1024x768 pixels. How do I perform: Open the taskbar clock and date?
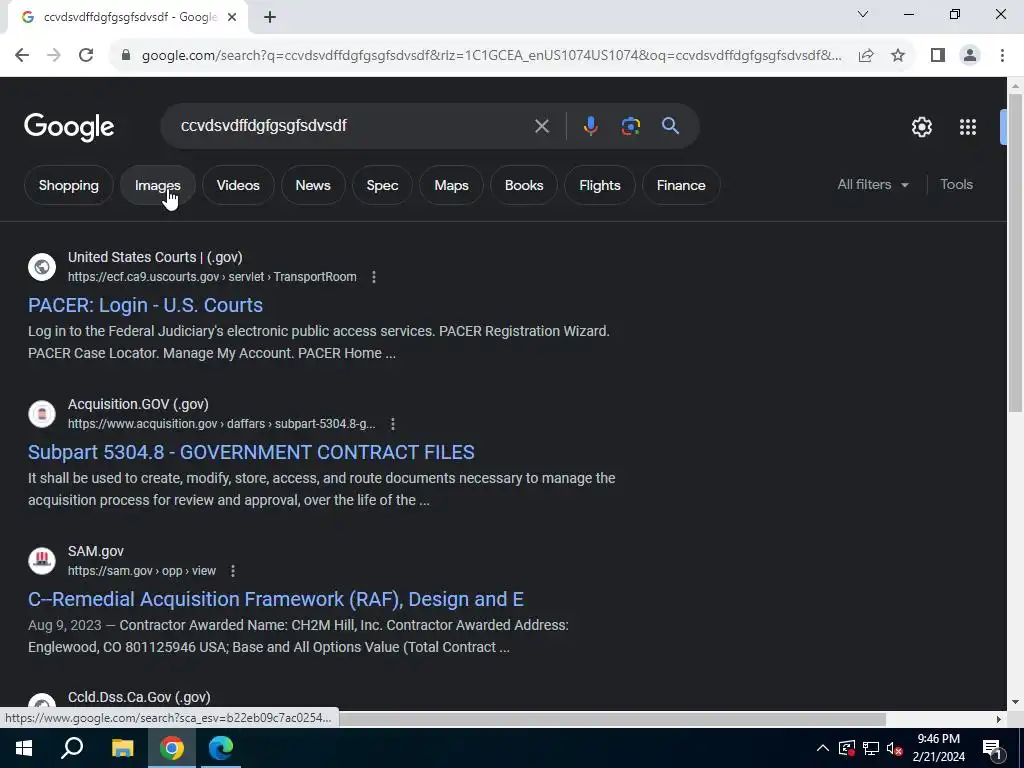tap(938, 748)
